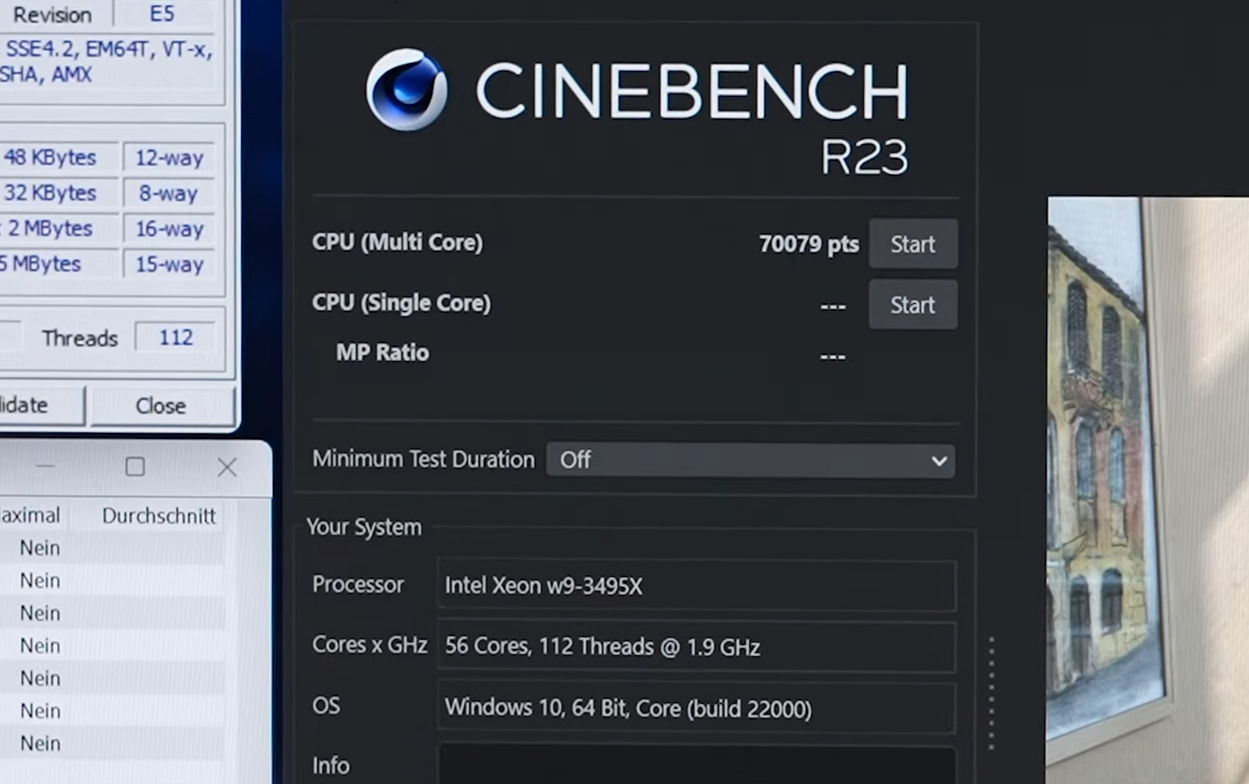Click the 32 KBytes cache size in CPU-Z
The image size is (1249, 784).
point(50,193)
